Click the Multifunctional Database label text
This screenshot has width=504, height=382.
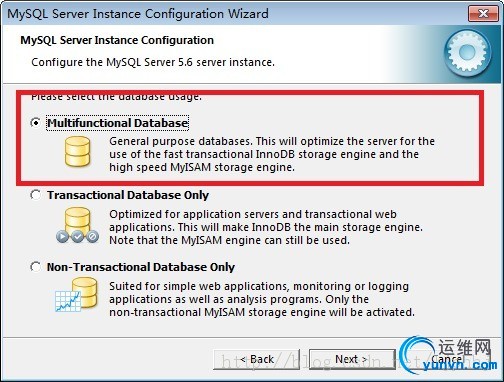(x=118, y=123)
